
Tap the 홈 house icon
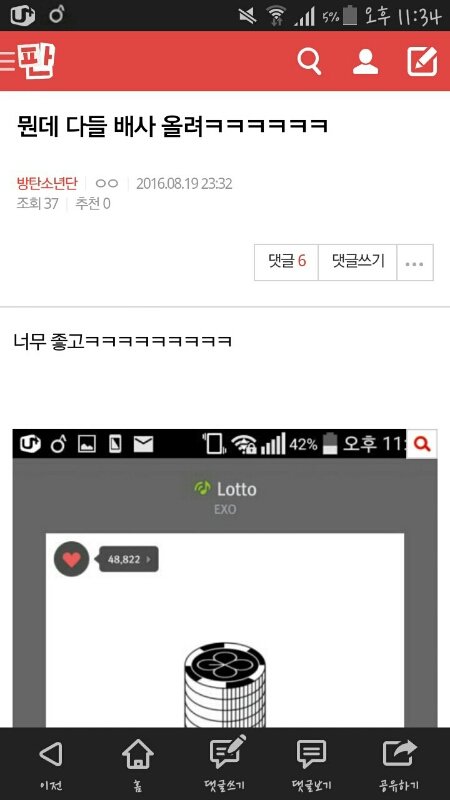138,762
